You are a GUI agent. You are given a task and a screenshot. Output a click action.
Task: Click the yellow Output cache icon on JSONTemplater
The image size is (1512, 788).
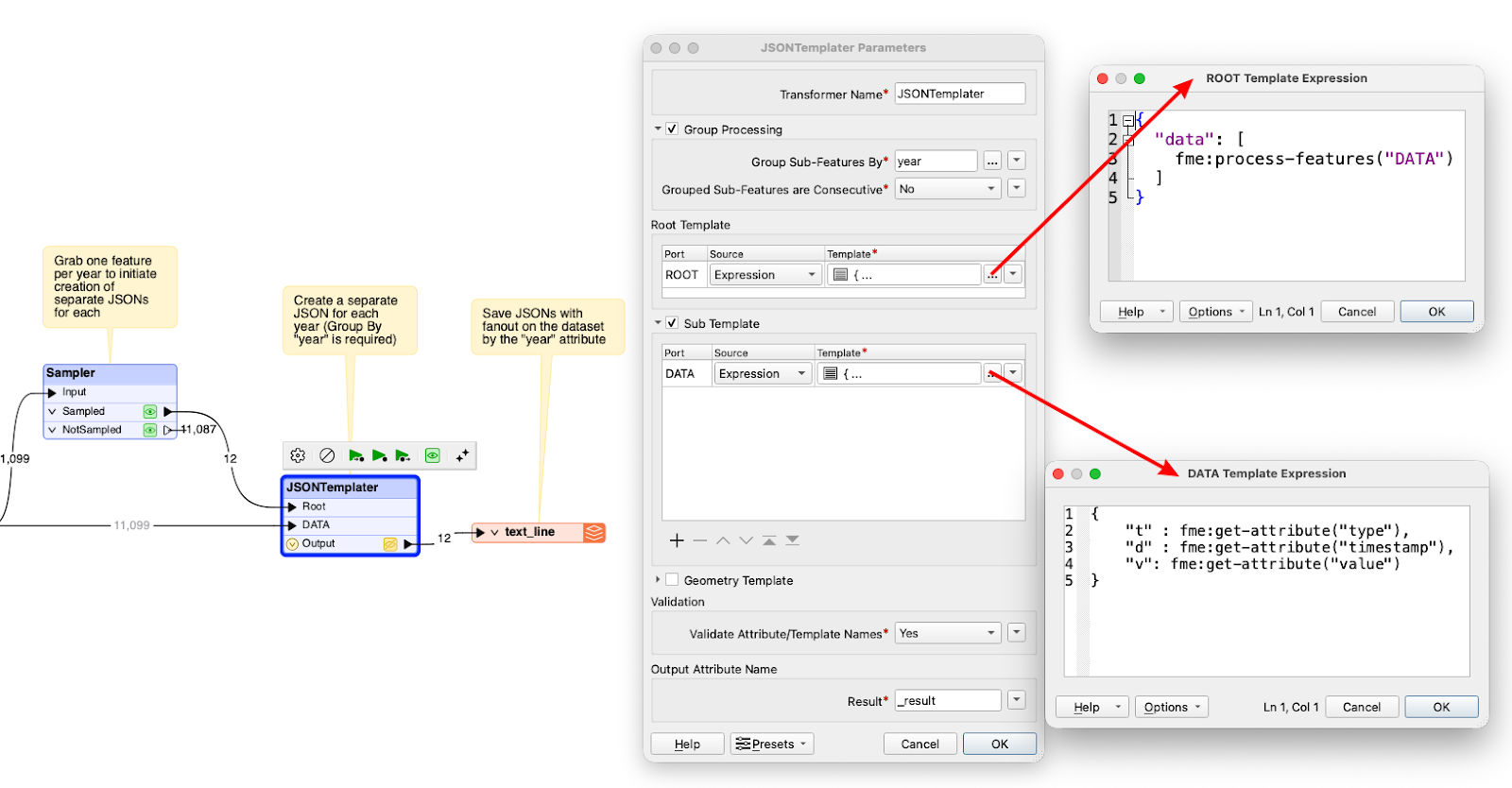point(389,544)
